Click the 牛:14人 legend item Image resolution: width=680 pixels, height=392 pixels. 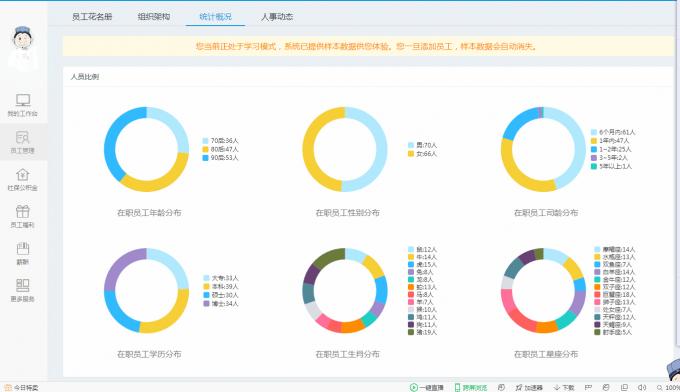[x=423, y=257]
